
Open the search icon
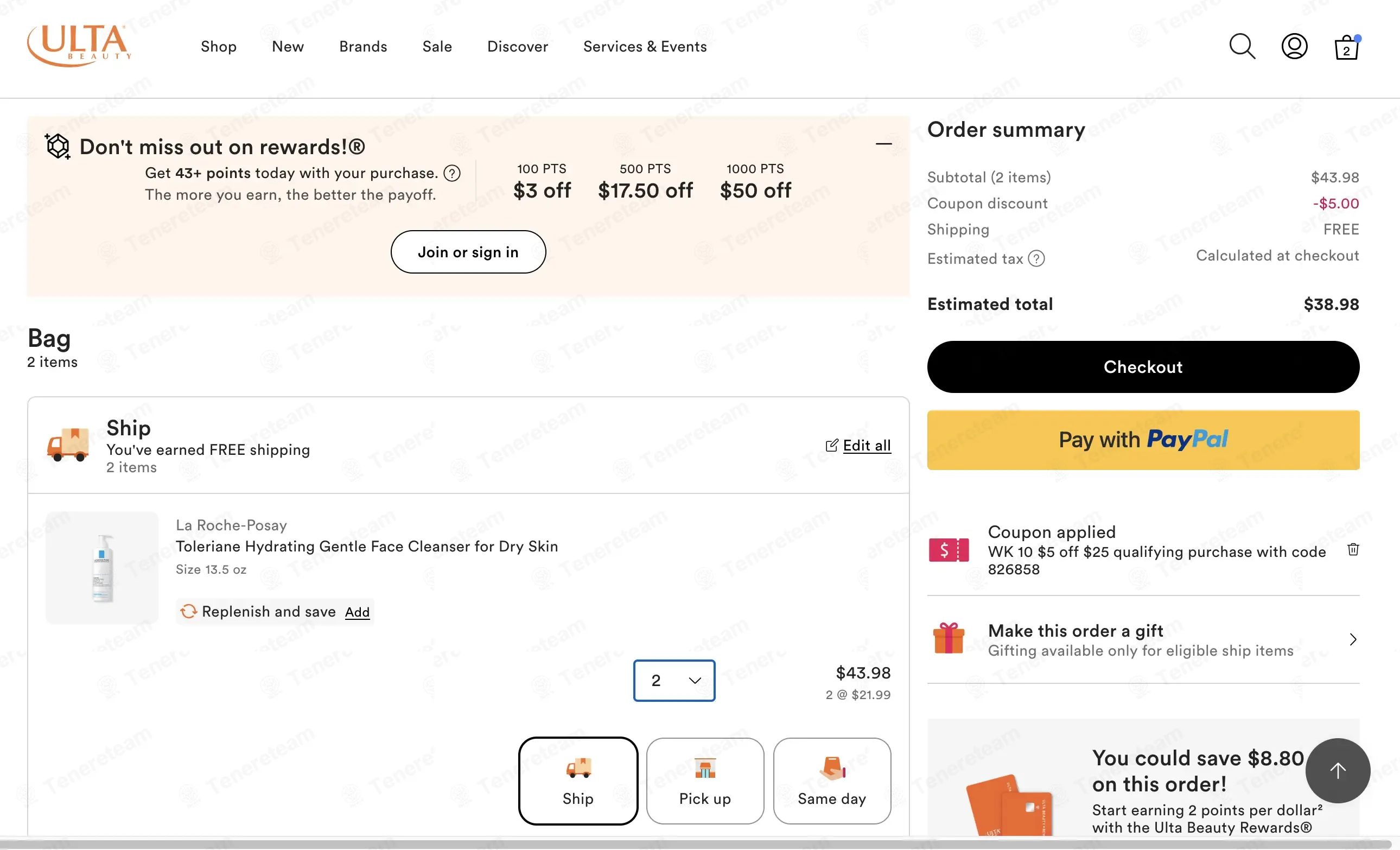[x=1242, y=47]
